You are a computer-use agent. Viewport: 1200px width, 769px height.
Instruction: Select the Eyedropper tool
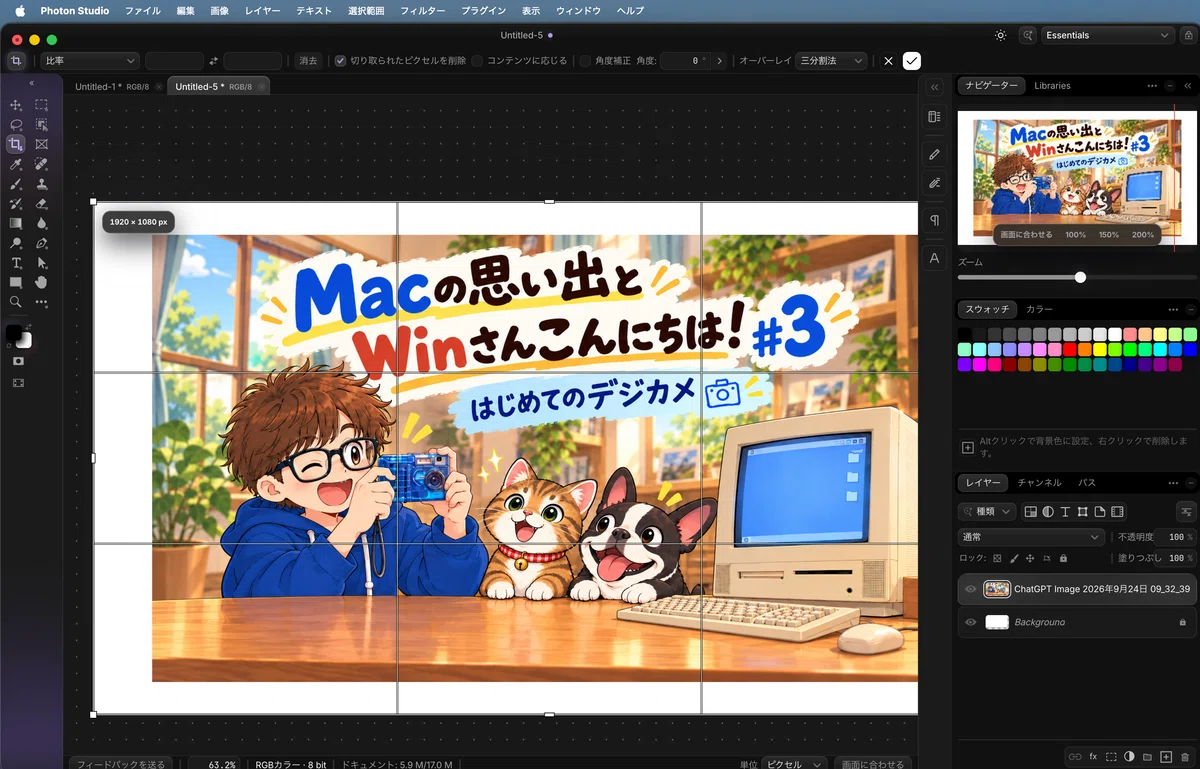(16, 164)
